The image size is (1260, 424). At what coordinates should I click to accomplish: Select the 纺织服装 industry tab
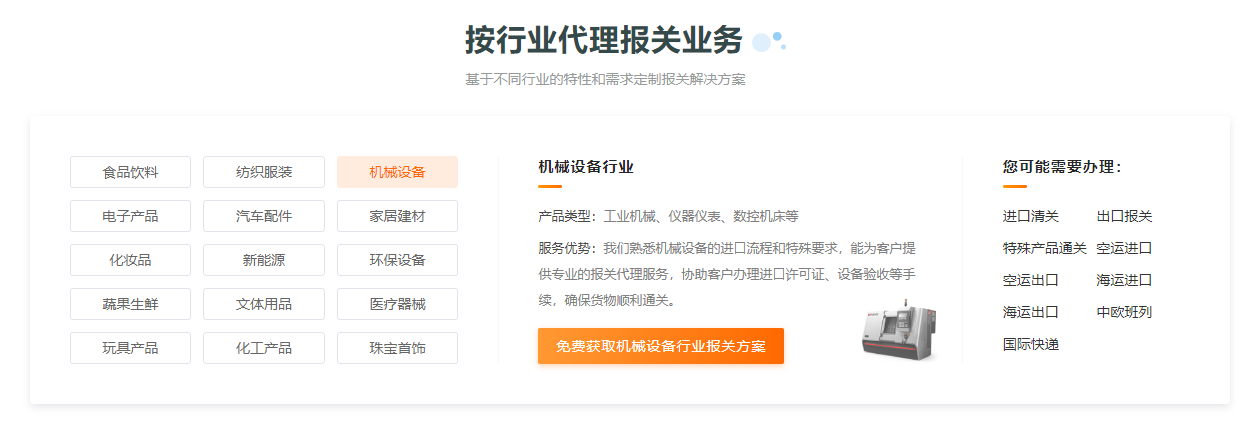(264, 172)
